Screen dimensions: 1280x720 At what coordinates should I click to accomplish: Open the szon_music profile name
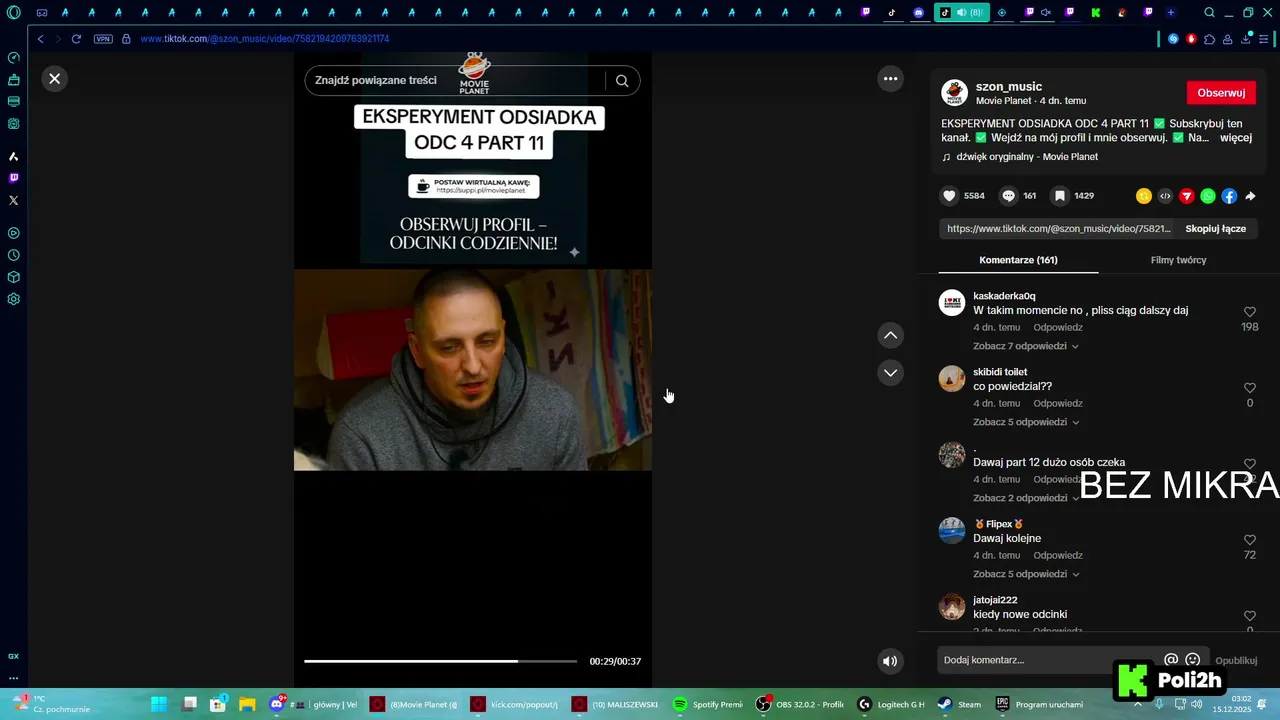coord(1009,87)
